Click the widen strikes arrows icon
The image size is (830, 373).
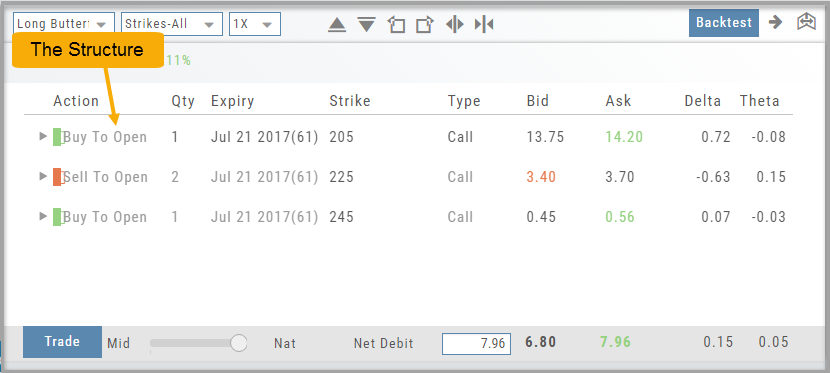[x=455, y=24]
